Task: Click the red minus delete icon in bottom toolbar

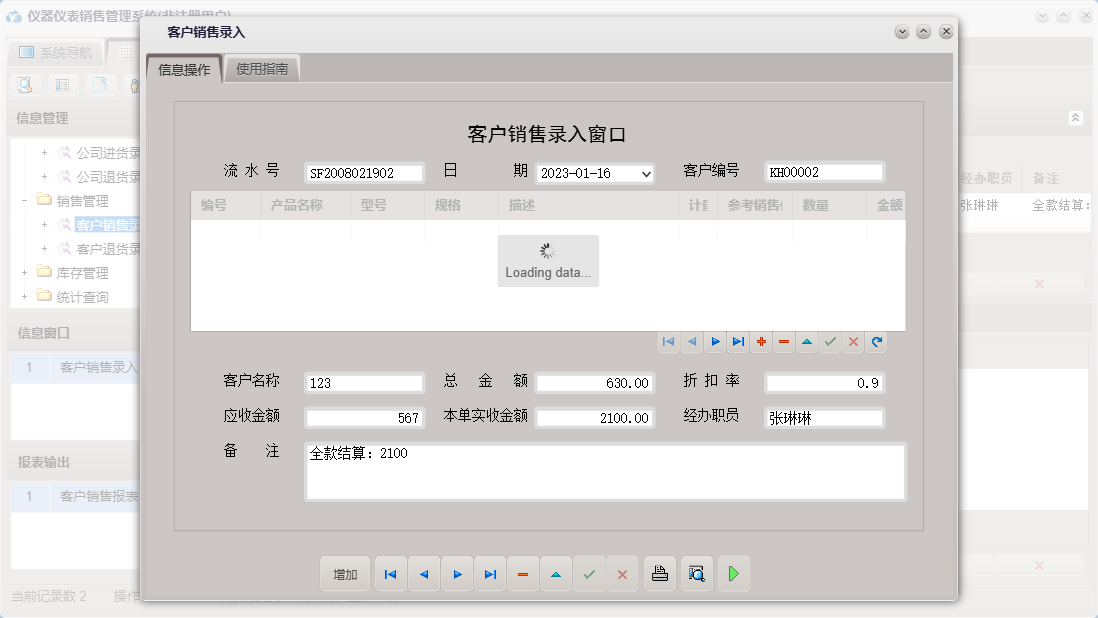Action: point(523,573)
